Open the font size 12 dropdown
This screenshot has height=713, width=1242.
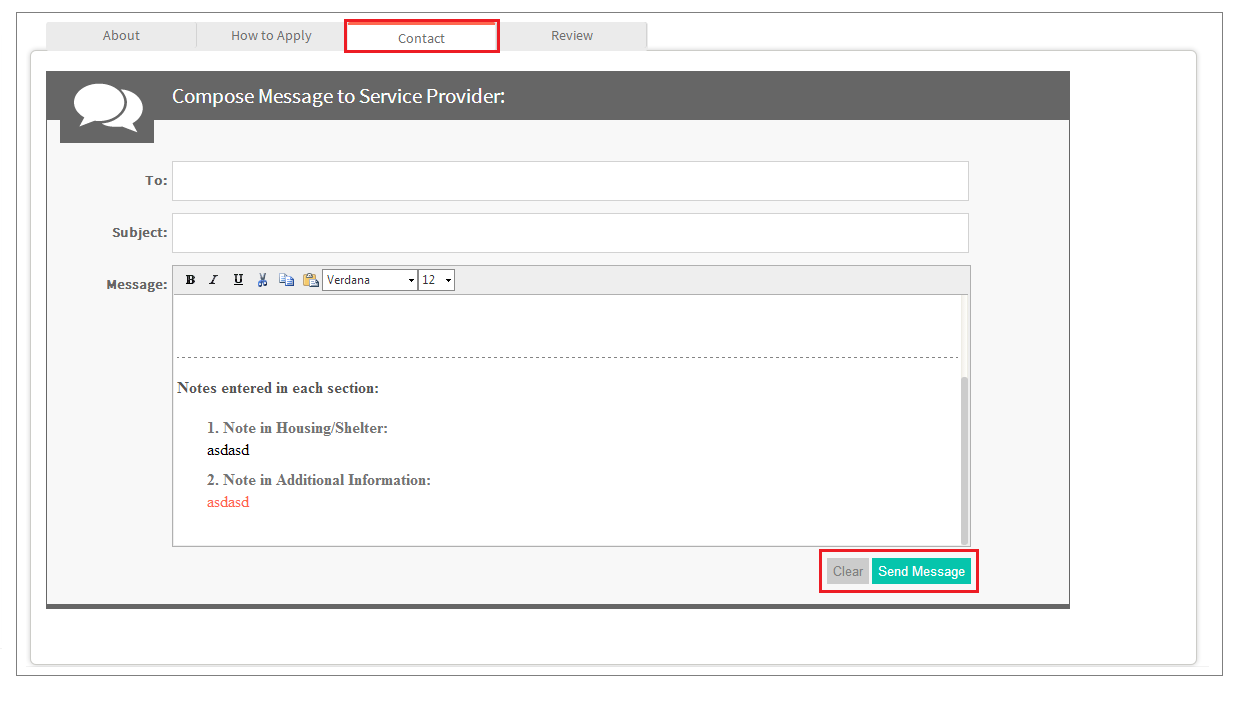coord(437,280)
